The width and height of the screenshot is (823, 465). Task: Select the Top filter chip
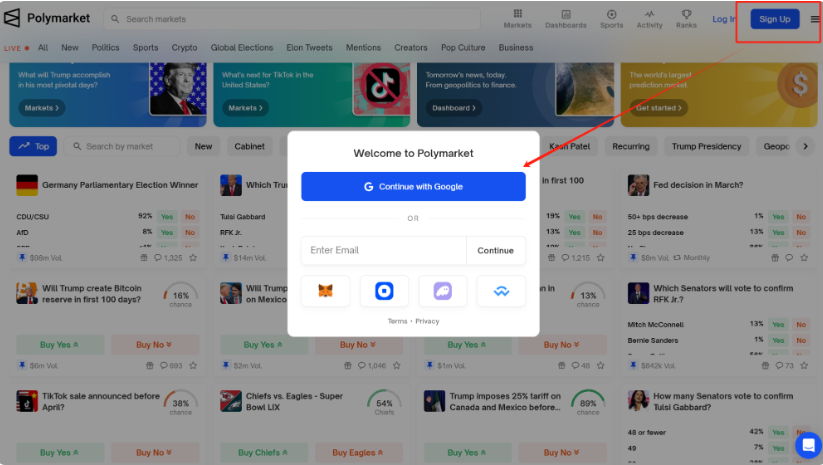tap(33, 146)
